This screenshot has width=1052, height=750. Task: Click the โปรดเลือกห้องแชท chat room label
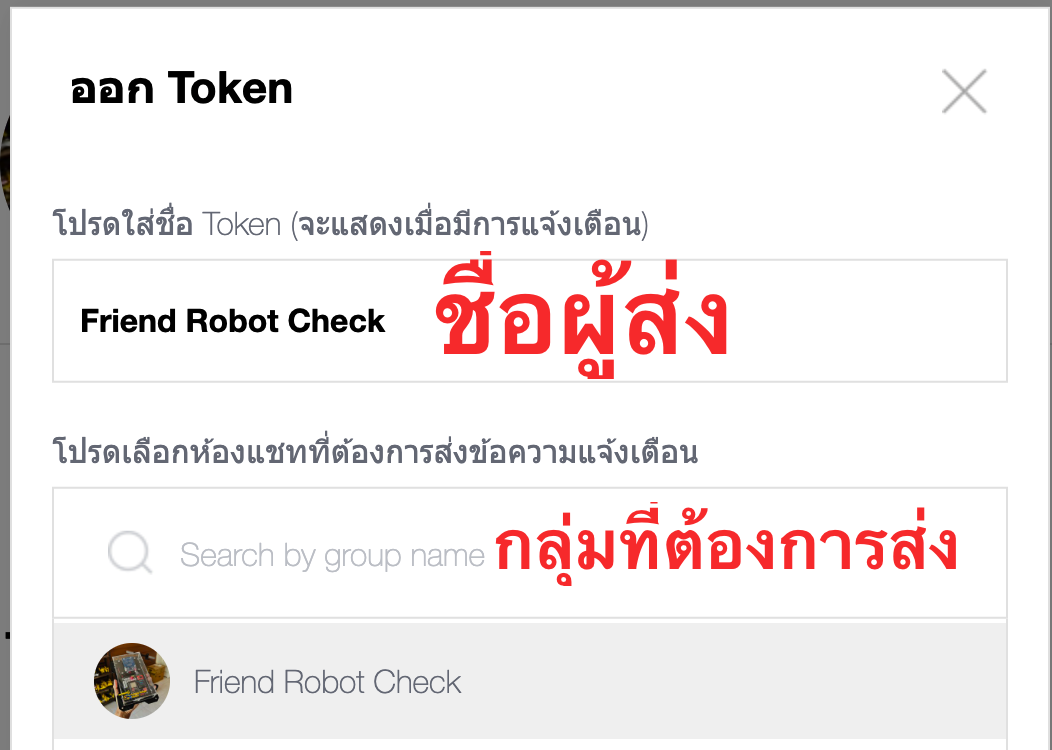point(376,451)
